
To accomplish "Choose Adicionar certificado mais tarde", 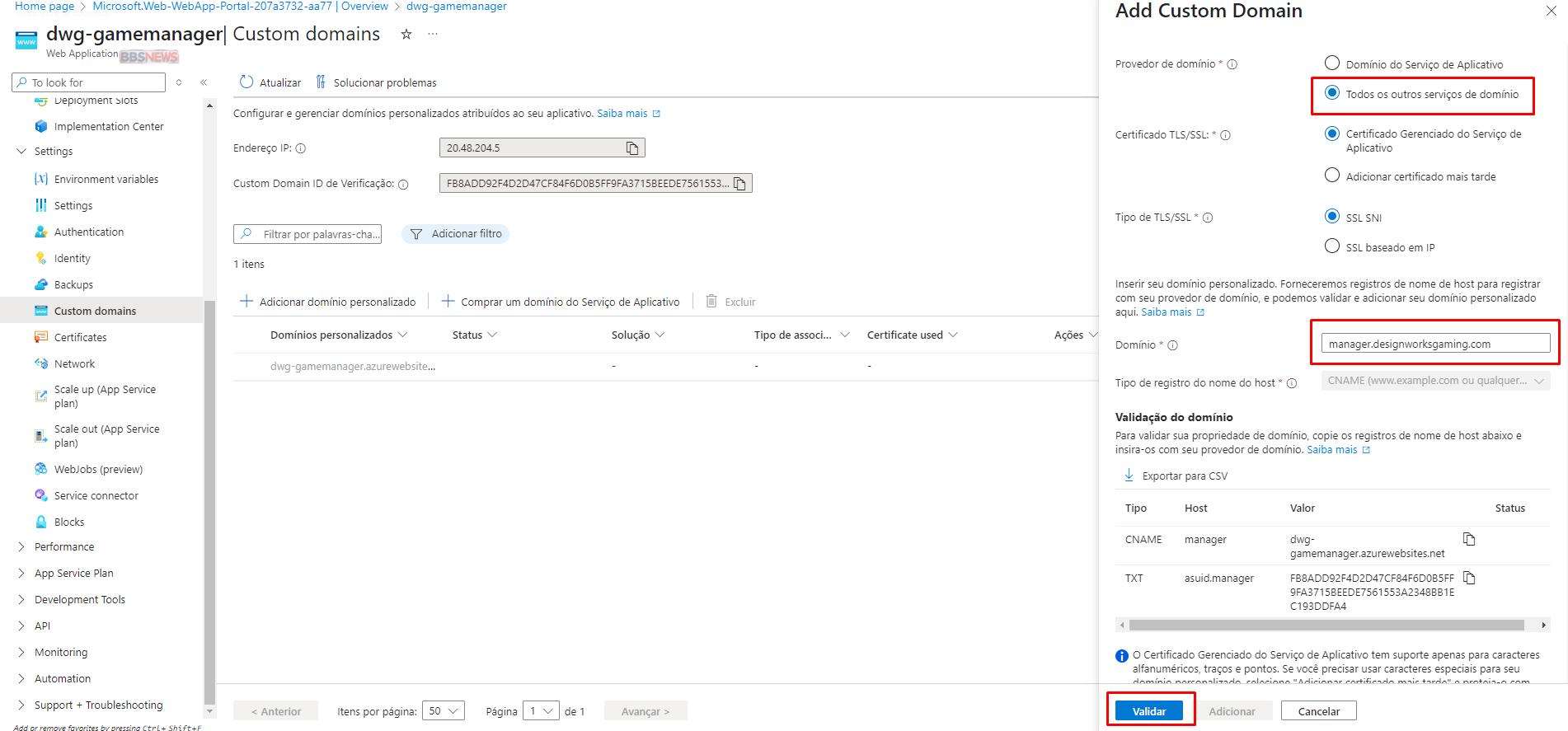I will pos(1331,176).
